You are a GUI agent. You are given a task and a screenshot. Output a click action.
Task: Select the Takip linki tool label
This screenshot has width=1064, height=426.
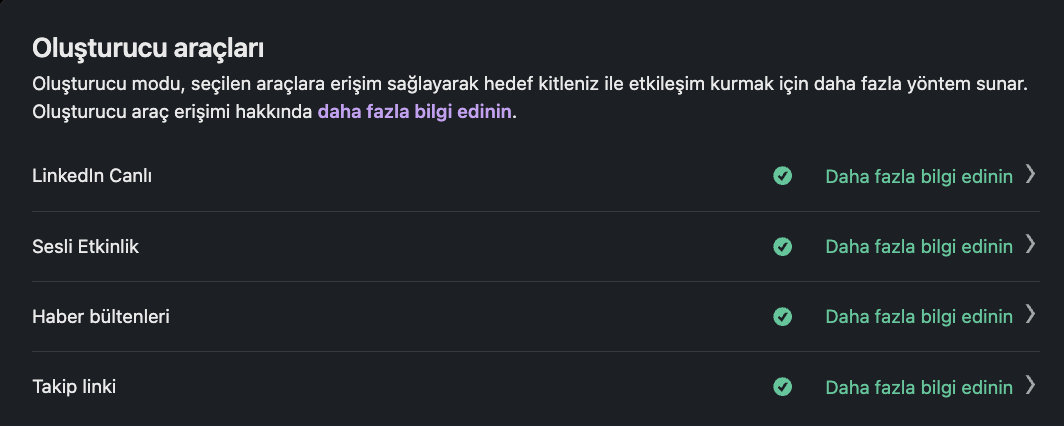(74, 387)
